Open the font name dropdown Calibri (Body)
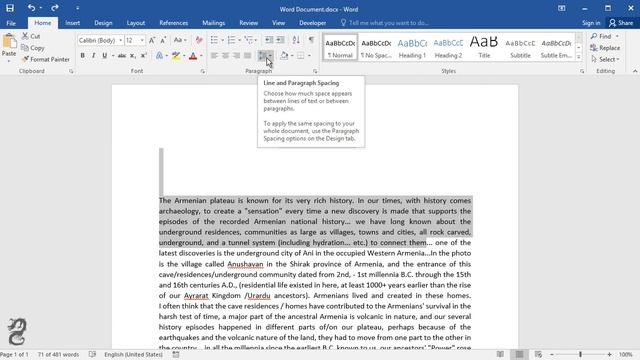 [121, 40]
